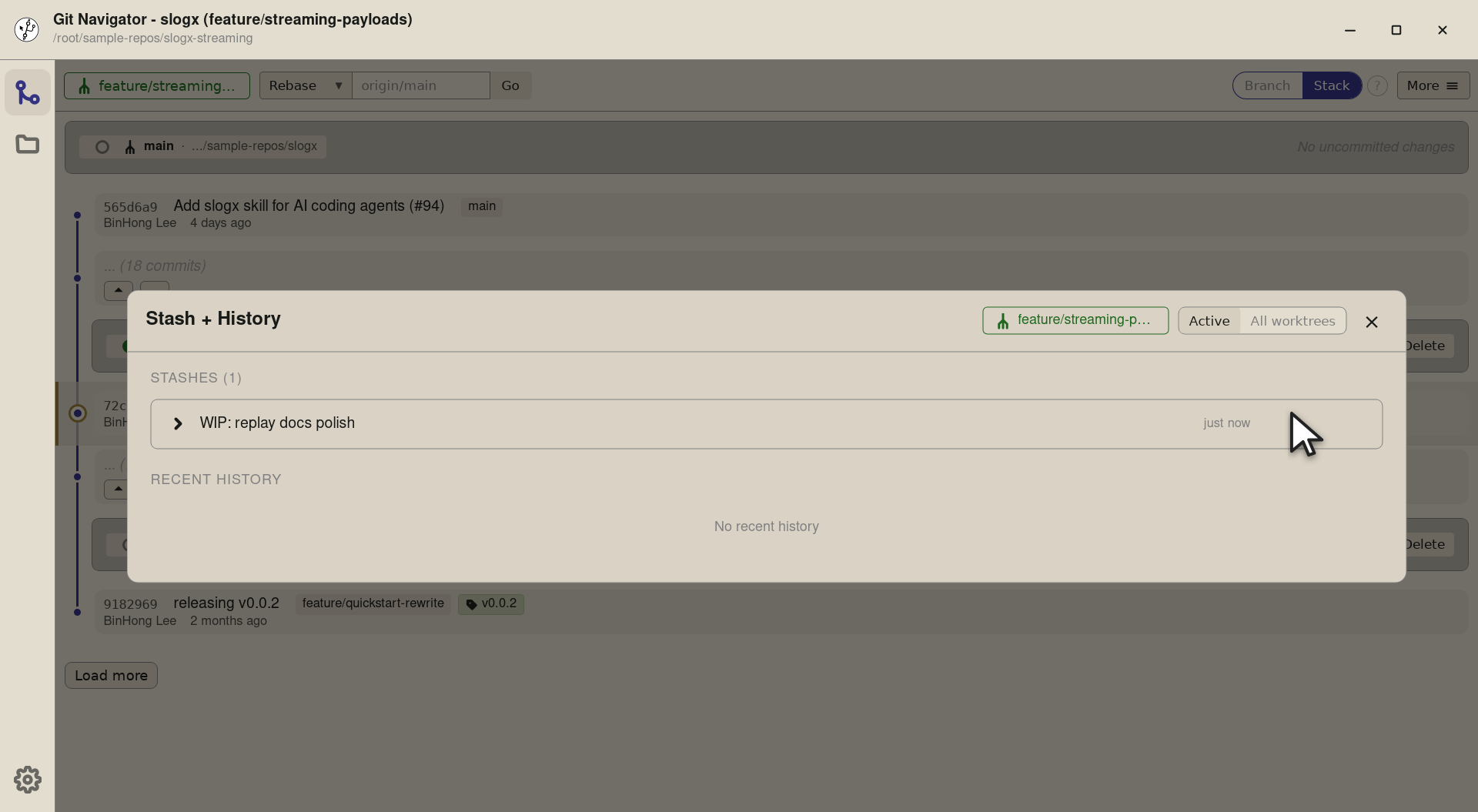Expand the 18 commits group up arrow
This screenshot has height=812, width=1478.
118,290
